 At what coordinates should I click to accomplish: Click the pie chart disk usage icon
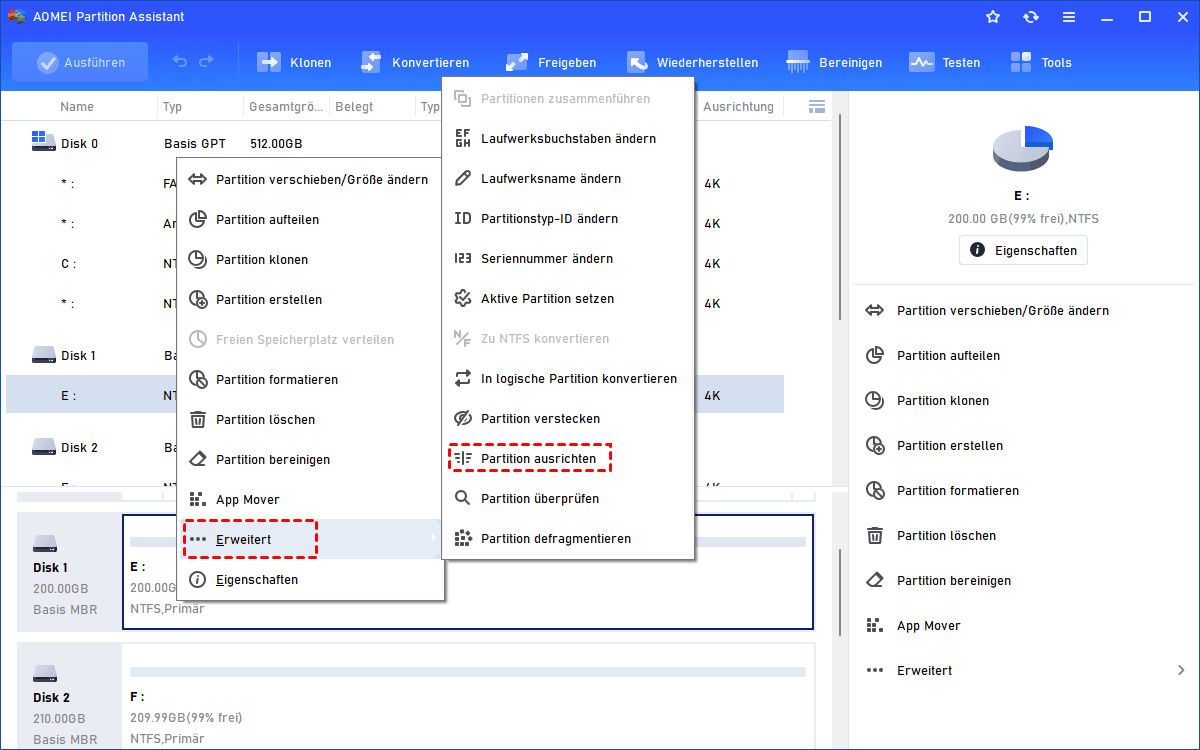1022,149
